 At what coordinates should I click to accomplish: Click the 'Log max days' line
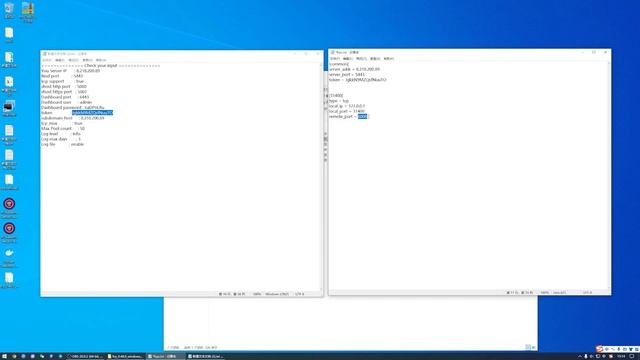pyautogui.click(x=61, y=139)
